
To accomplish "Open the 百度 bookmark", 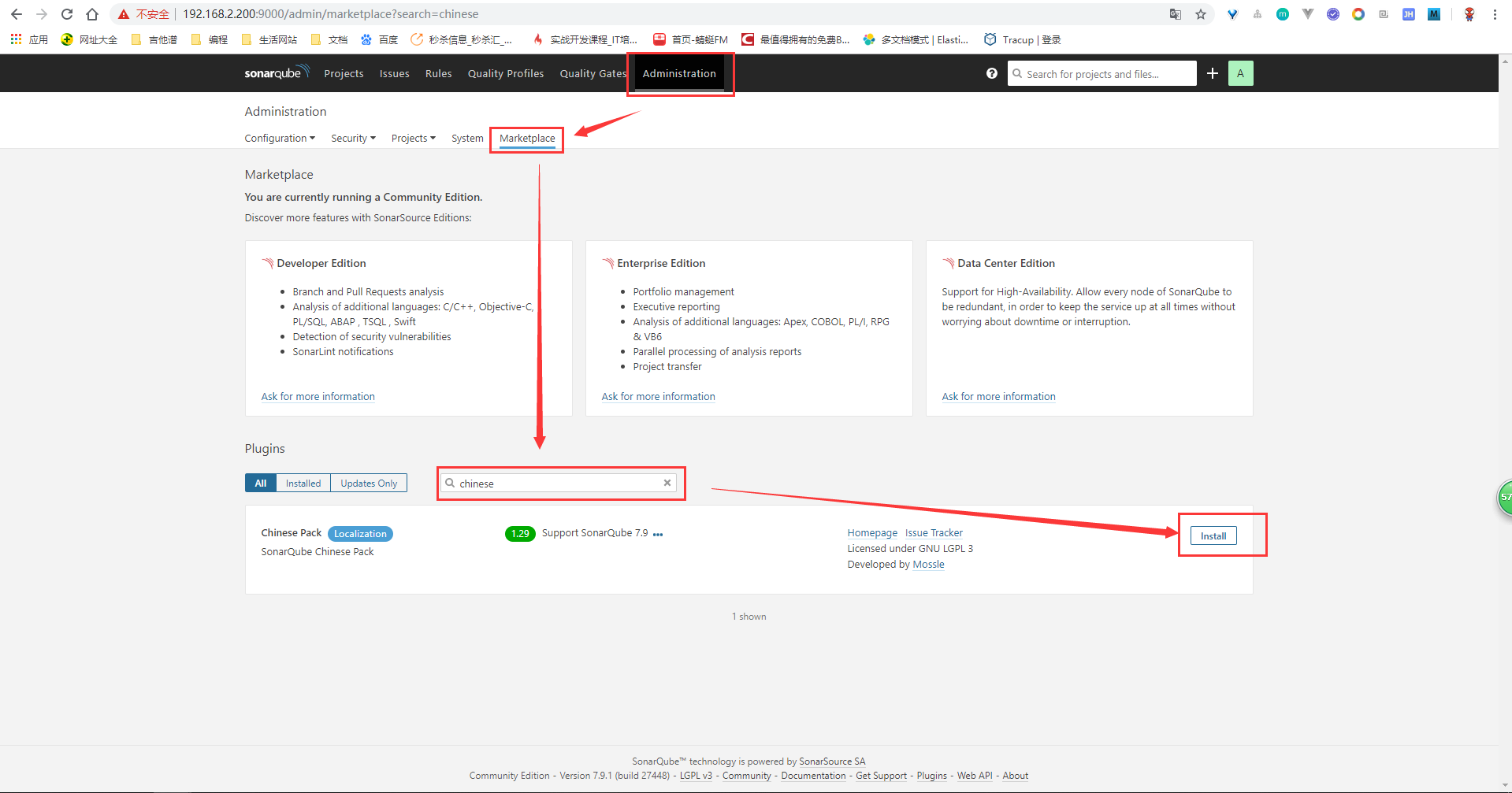I will click(x=379, y=39).
